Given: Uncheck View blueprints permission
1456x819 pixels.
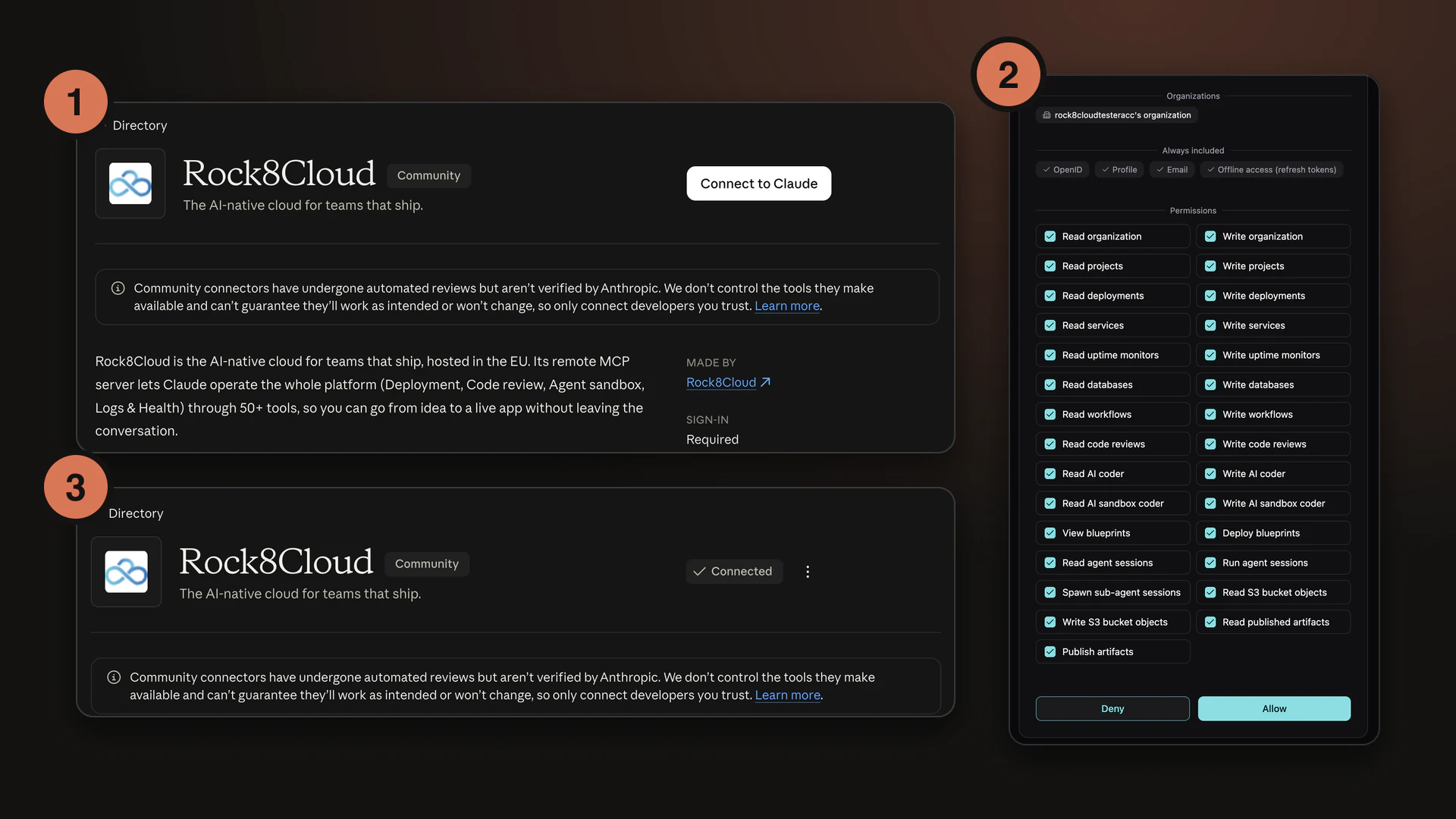Looking at the screenshot, I should tap(1050, 533).
